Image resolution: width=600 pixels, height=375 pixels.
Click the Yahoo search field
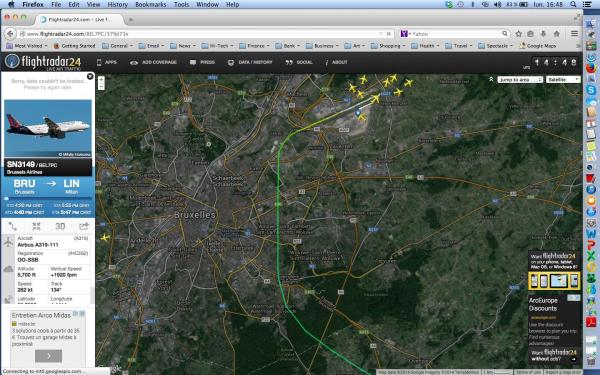coord(455,34)
